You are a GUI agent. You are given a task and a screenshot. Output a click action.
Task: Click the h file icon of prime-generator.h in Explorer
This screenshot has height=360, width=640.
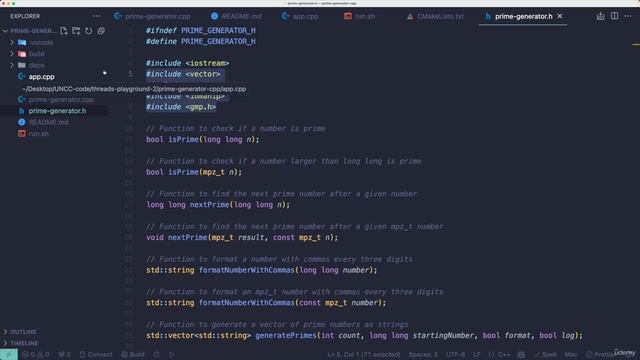click(22, 111)
